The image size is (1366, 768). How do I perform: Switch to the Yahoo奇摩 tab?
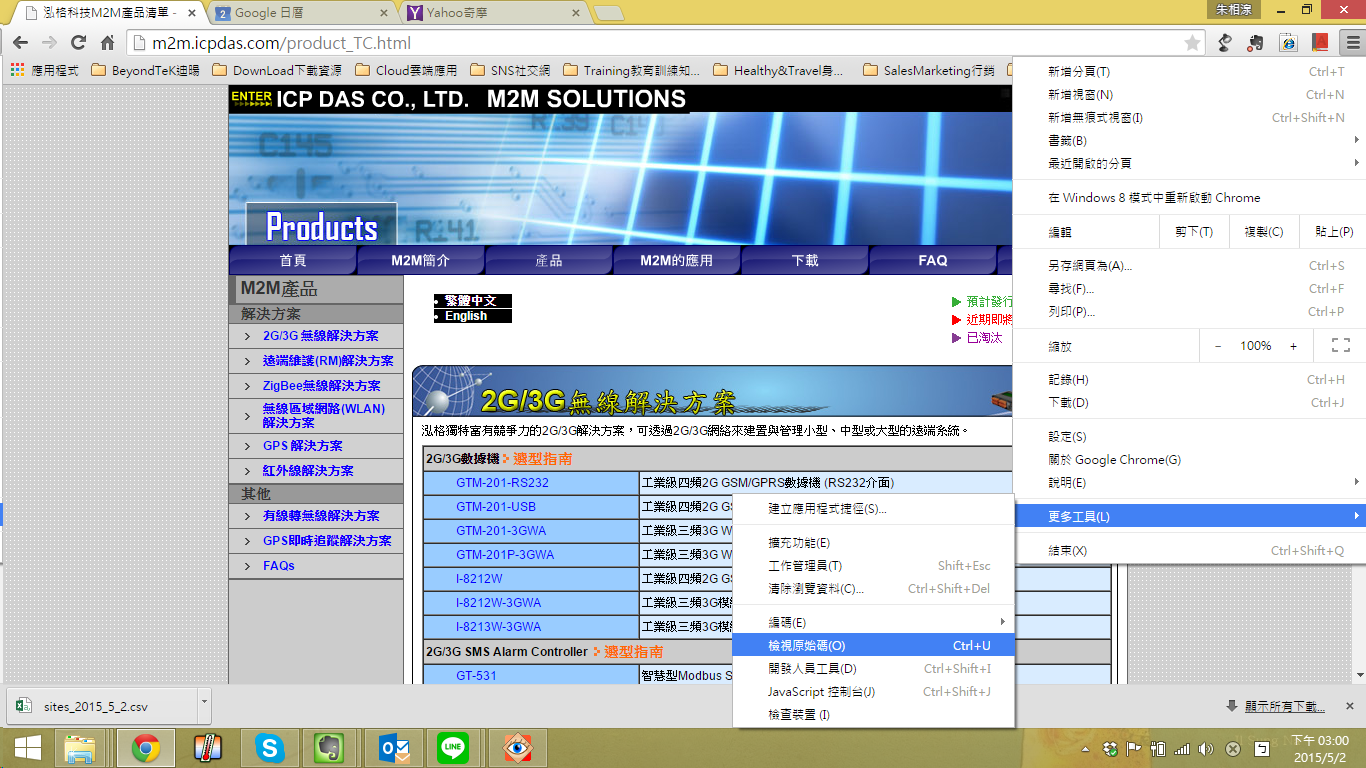(492, 13)
